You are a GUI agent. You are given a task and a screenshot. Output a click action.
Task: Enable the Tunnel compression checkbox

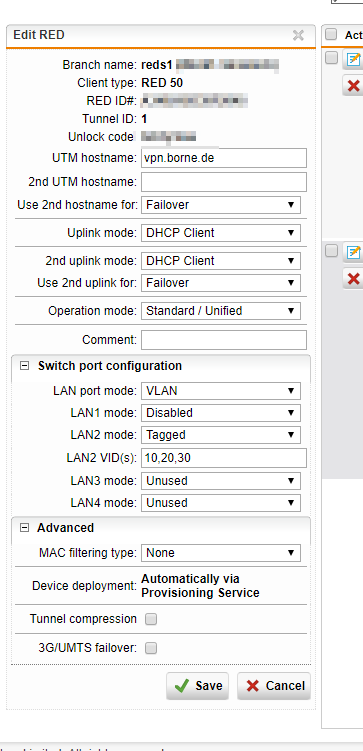pos(151,619)
